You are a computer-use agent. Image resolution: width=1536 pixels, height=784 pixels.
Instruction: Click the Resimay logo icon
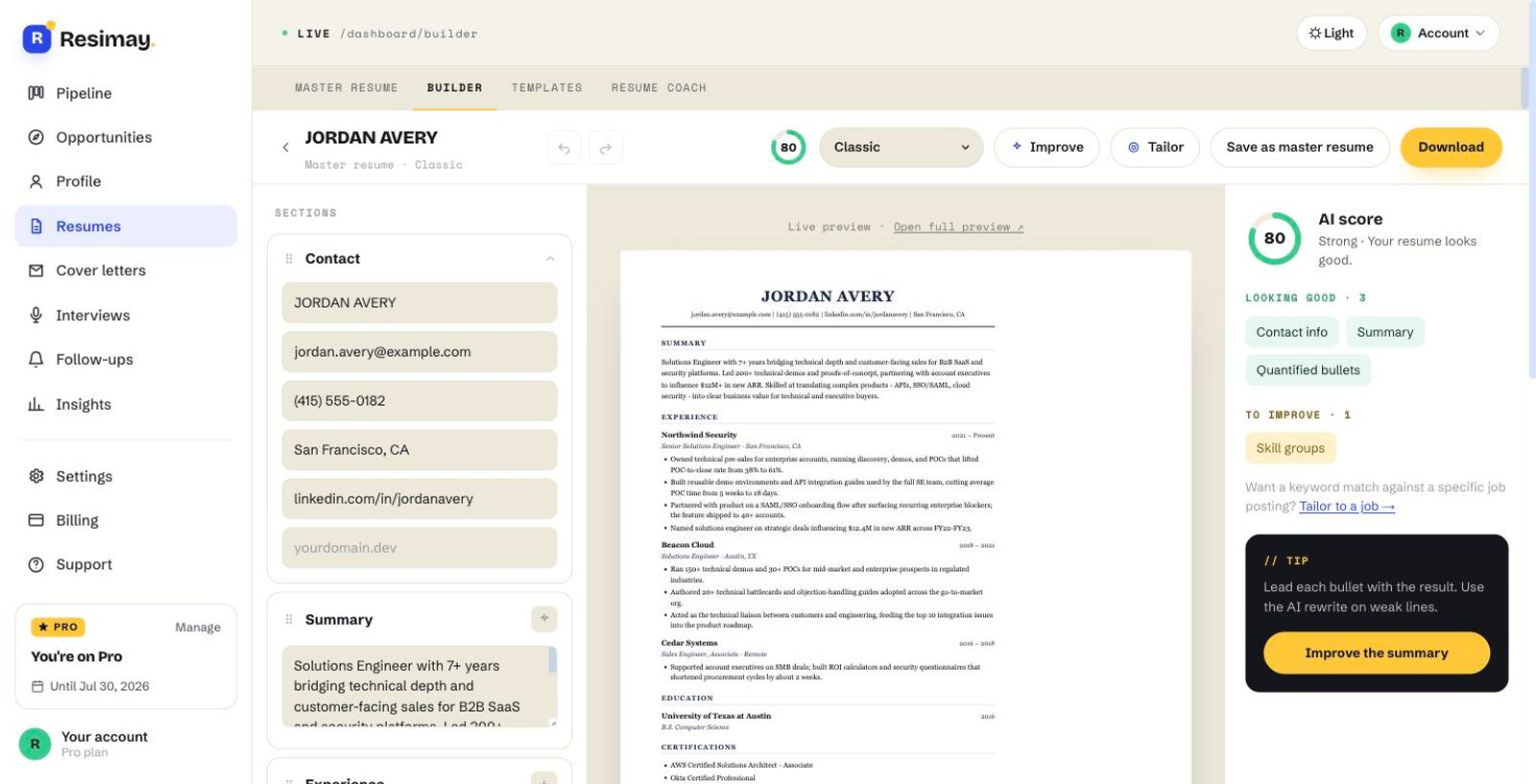(36, 38)
